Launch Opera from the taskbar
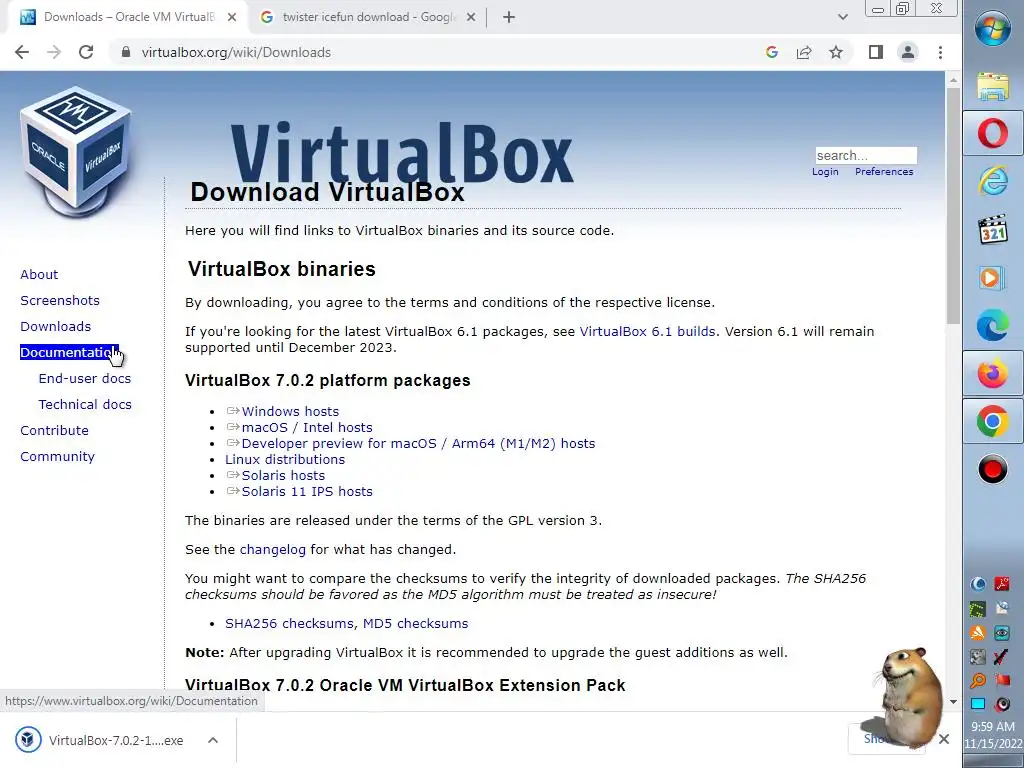The image size is (1024, 768). click(x=993, y=134)
